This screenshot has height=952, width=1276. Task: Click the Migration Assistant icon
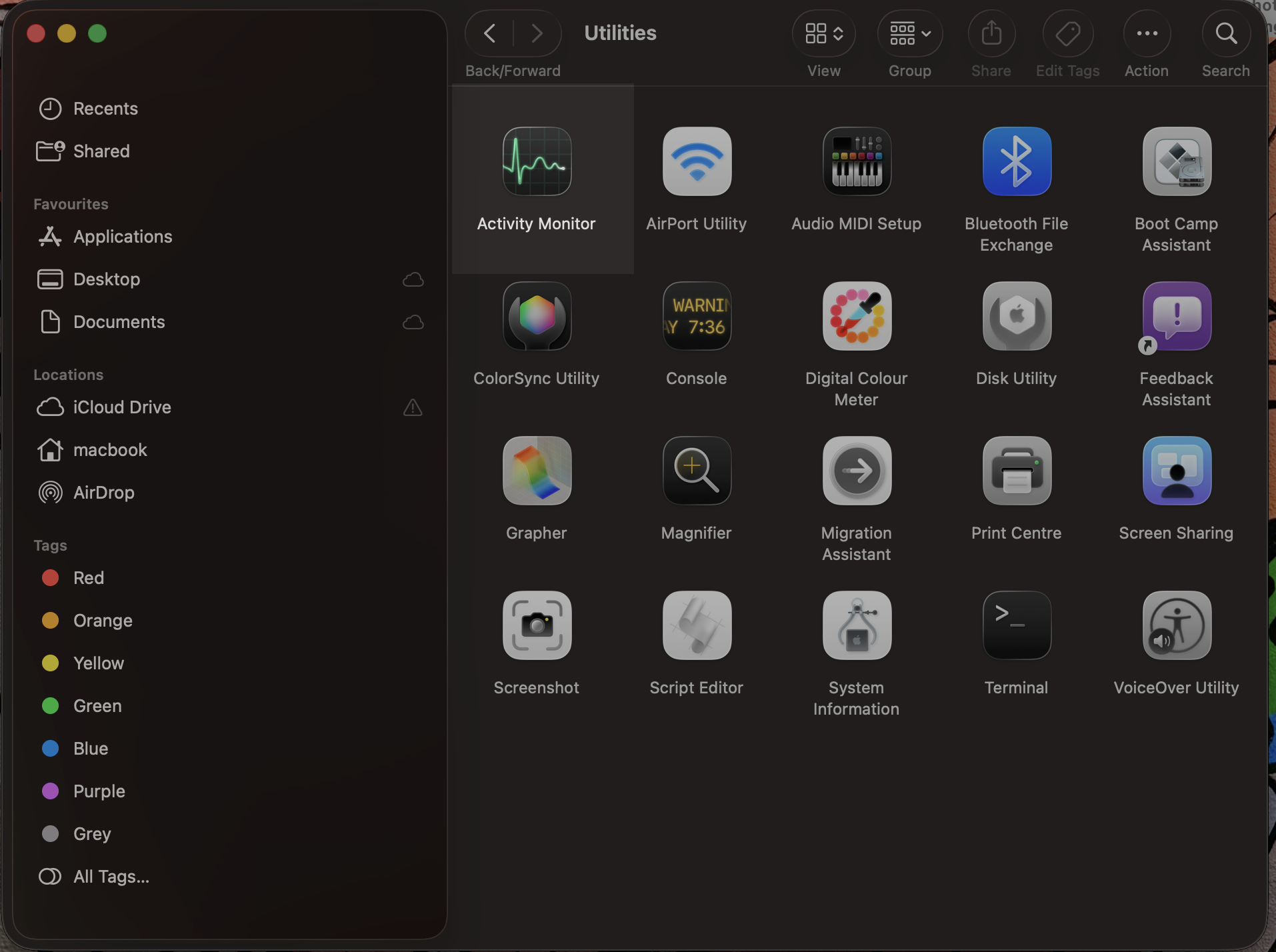coord(857,471)
